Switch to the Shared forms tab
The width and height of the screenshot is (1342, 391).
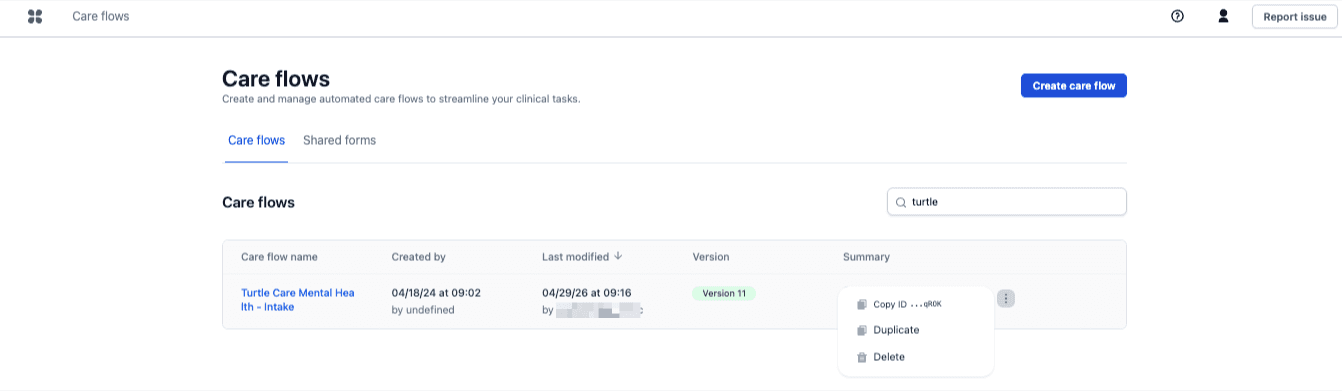tap(339, 140)
